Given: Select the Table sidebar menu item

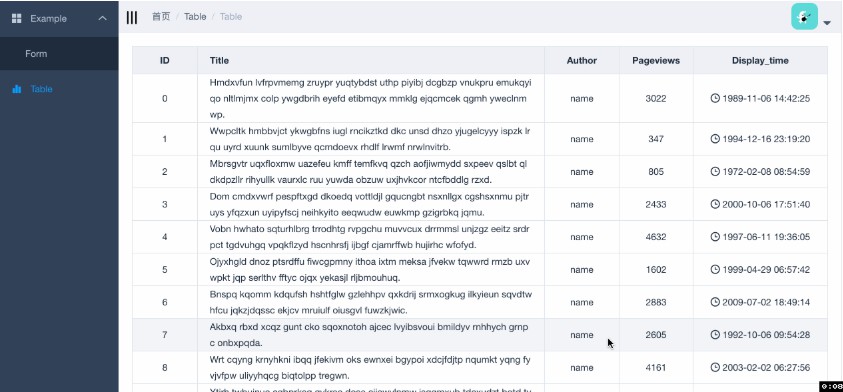Looking at the screenshot, I should [x=59, y=89].
